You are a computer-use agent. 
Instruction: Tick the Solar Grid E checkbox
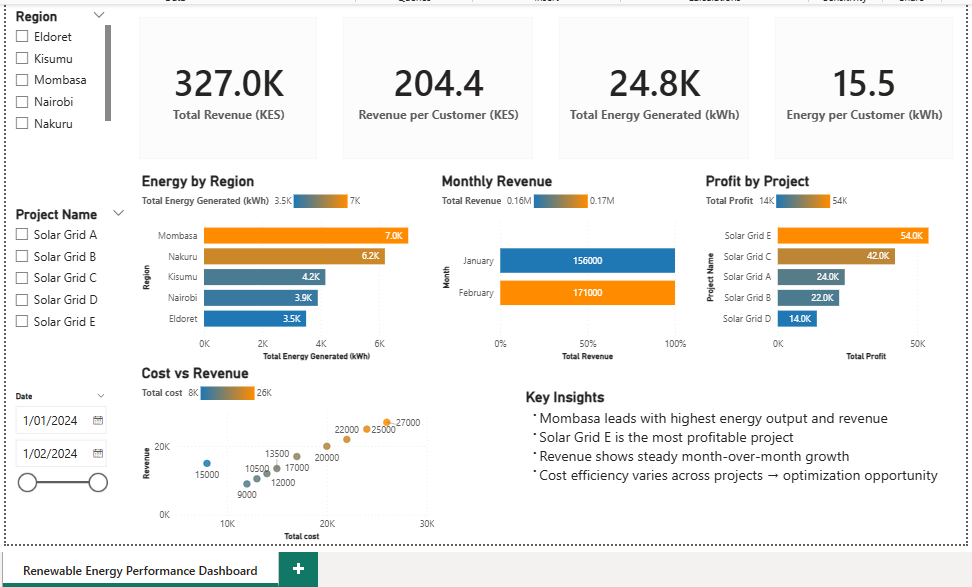point(22,321)
